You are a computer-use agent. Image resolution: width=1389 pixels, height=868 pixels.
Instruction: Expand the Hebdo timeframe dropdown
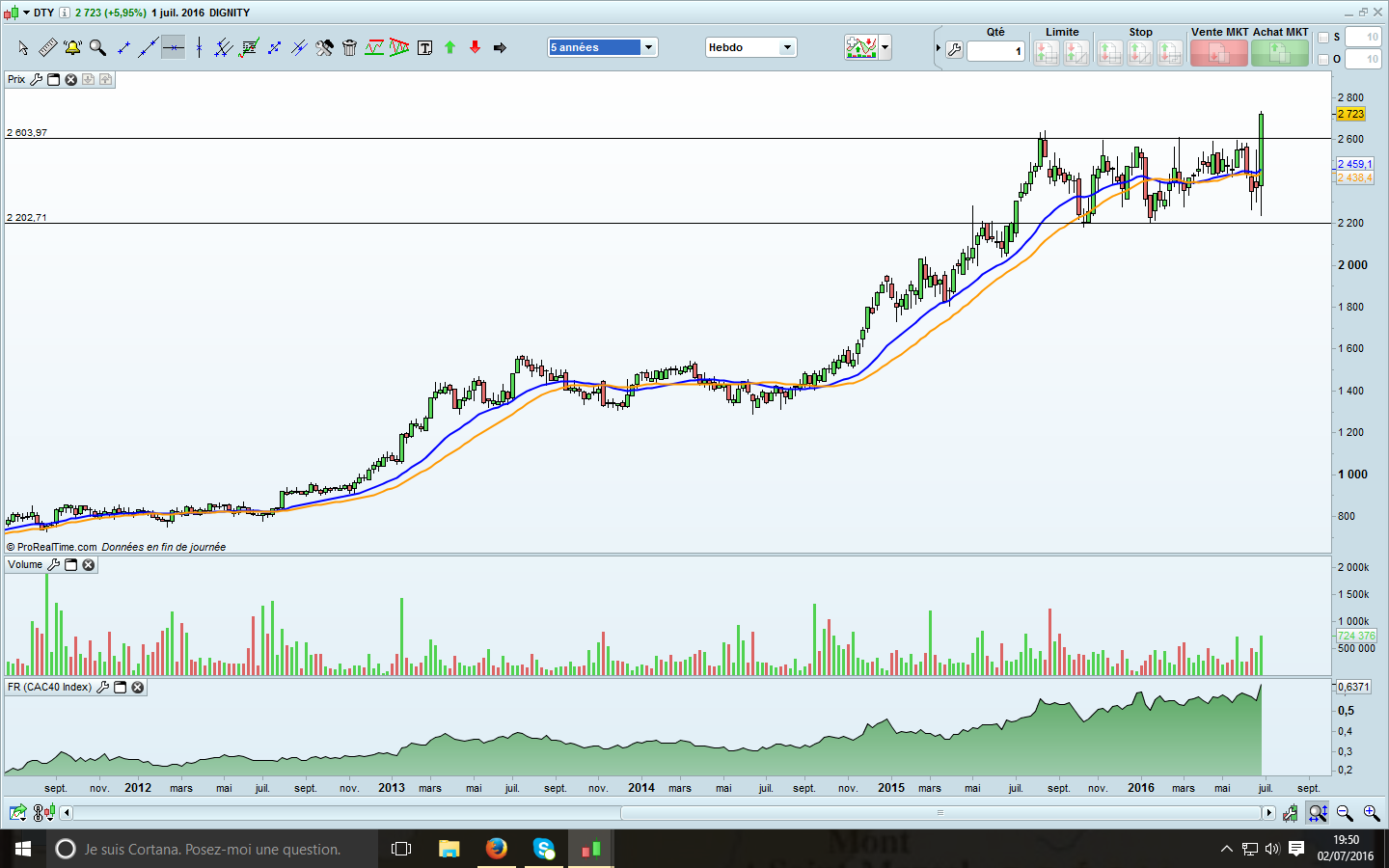pyautogui.click(x=787, y=47)
